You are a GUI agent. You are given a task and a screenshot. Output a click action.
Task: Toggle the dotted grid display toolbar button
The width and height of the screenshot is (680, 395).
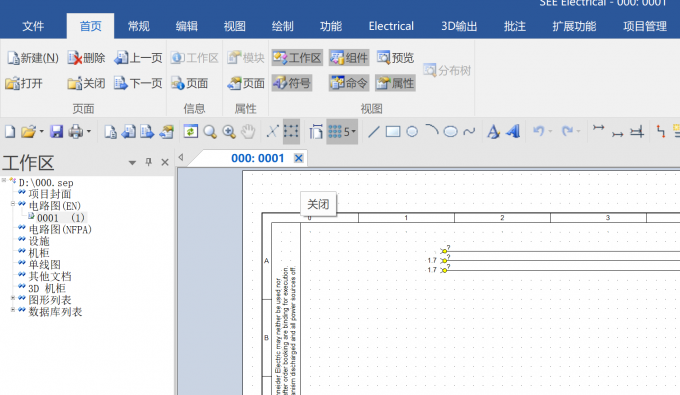click(291, 131)
